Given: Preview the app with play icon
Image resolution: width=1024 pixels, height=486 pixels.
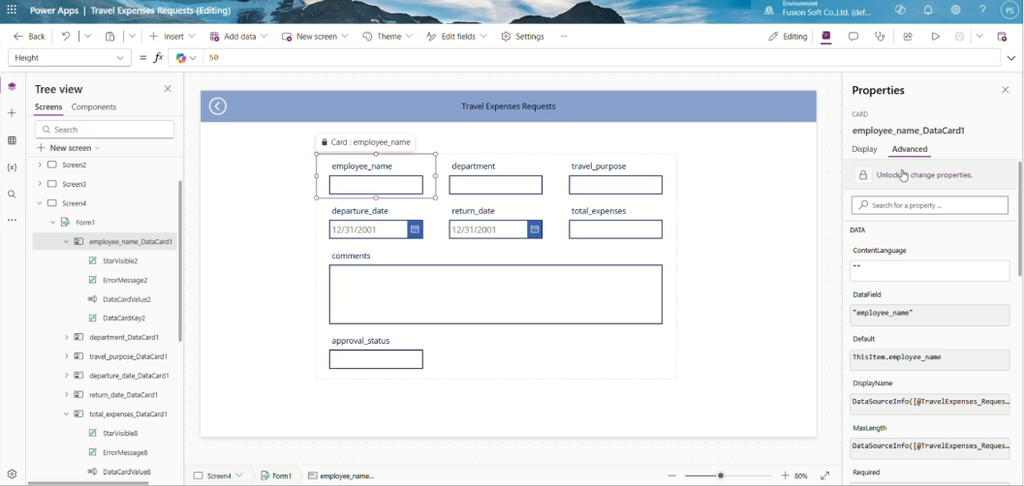Looking at the screenshot, I should [935, 37].
